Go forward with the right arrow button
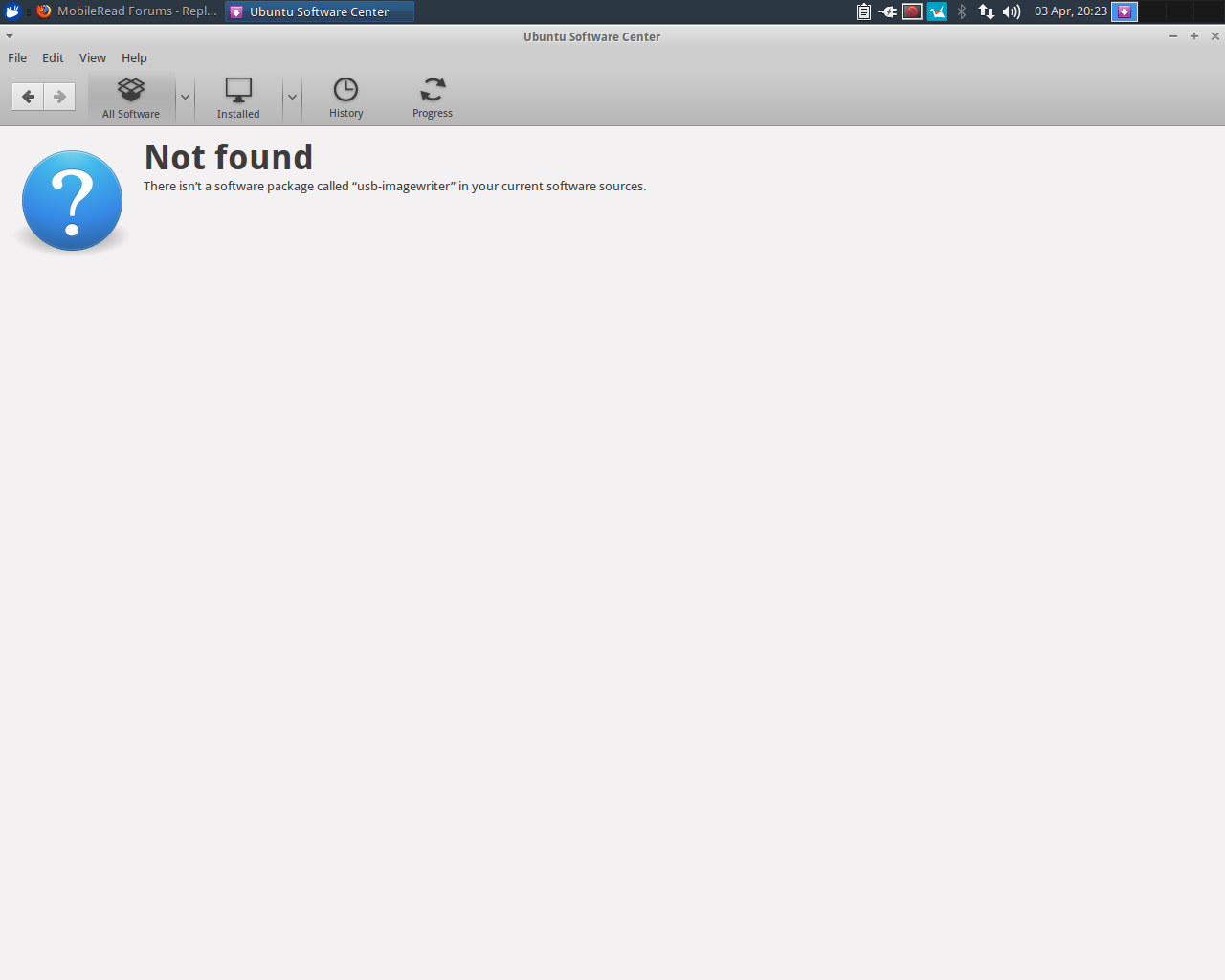 click(x=59, y=97)
